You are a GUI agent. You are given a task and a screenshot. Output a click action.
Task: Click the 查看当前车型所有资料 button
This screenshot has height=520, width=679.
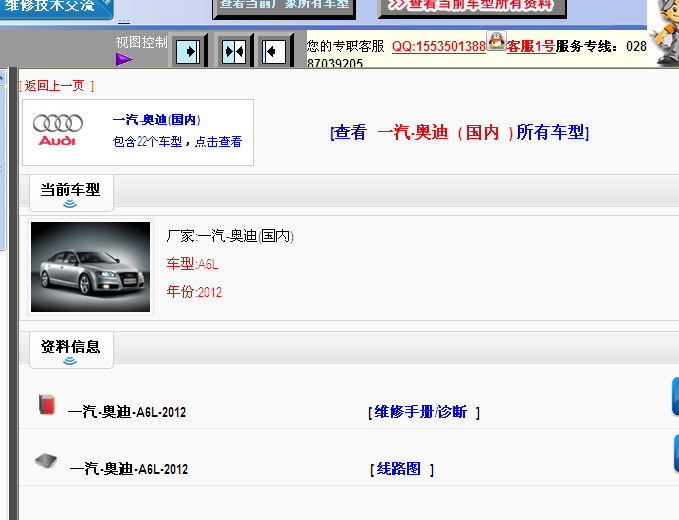[x=472, y=8]
